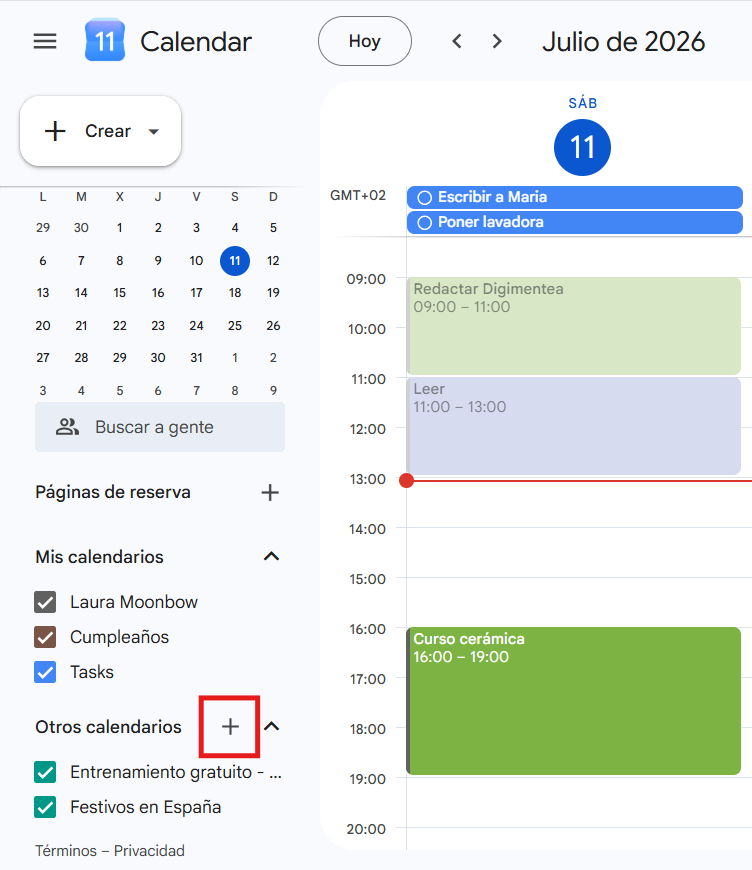Select day 15 in mini calendar

120,292
